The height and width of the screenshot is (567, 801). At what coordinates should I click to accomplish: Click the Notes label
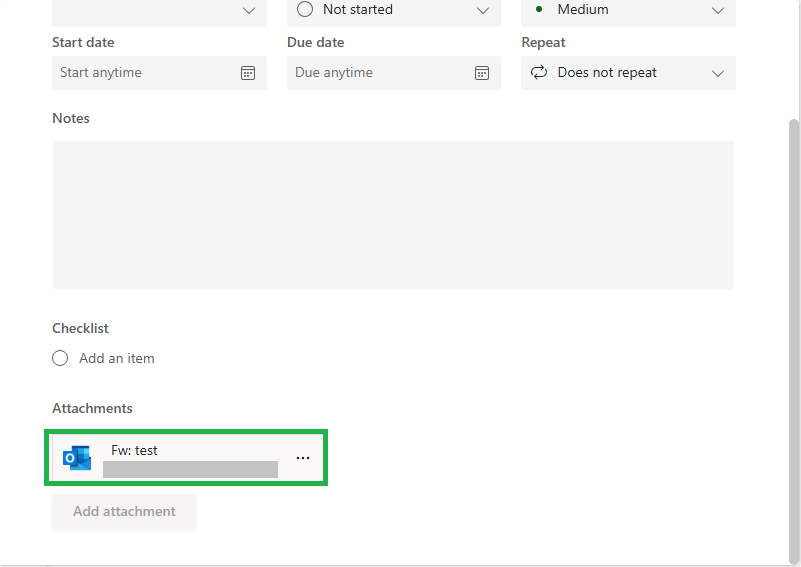(71, 118)
